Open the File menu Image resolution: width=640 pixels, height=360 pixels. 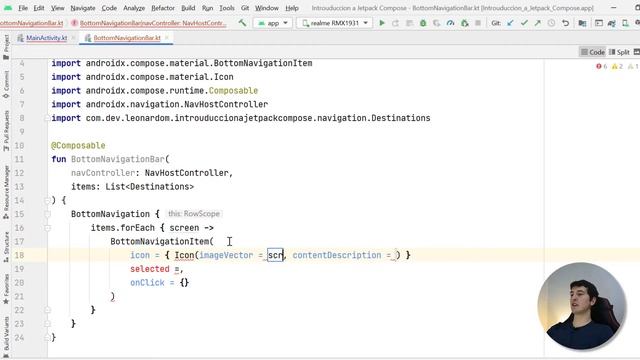23,8
